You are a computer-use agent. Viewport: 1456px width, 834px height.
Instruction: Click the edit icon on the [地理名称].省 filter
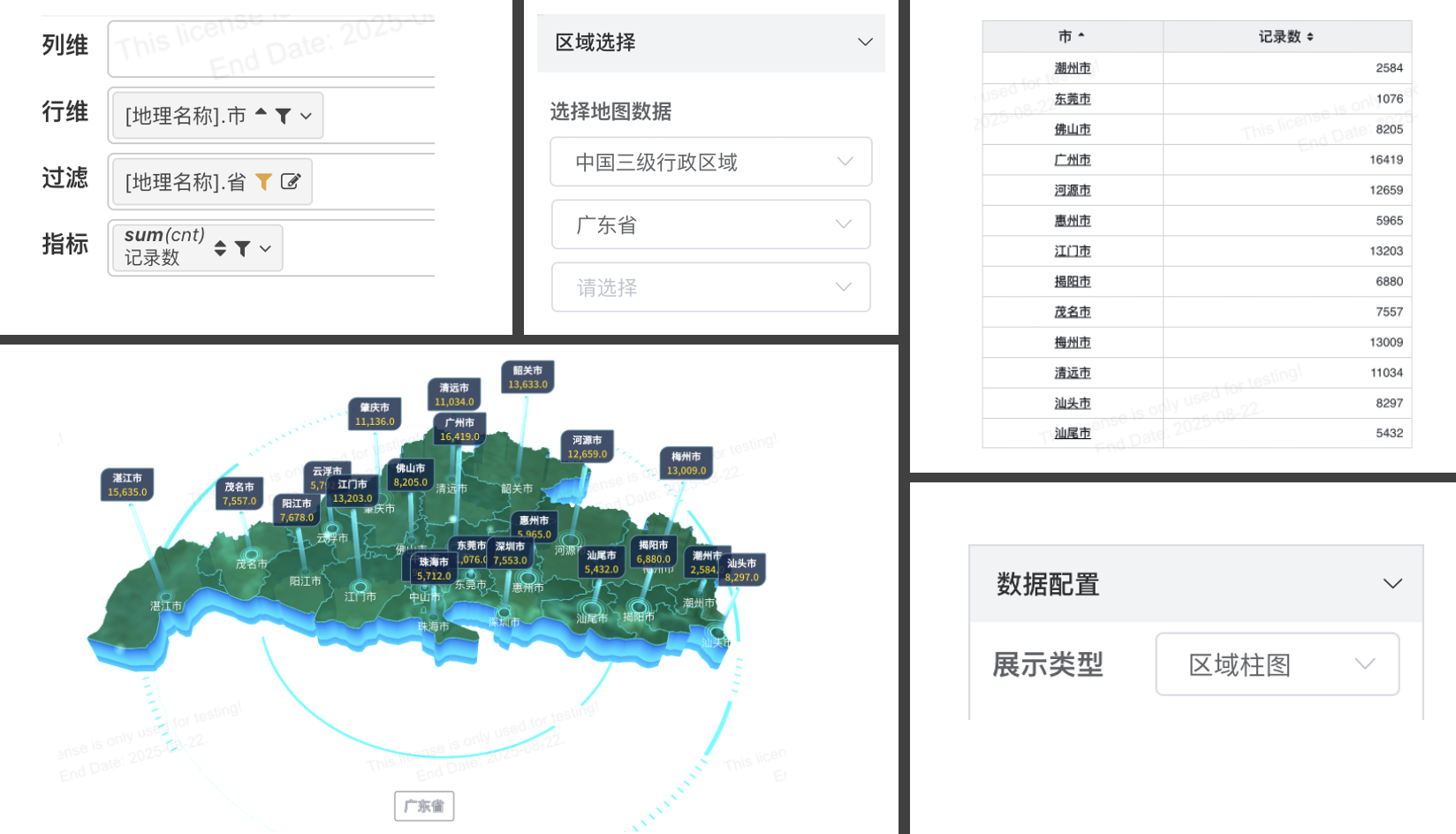[291, 181]
